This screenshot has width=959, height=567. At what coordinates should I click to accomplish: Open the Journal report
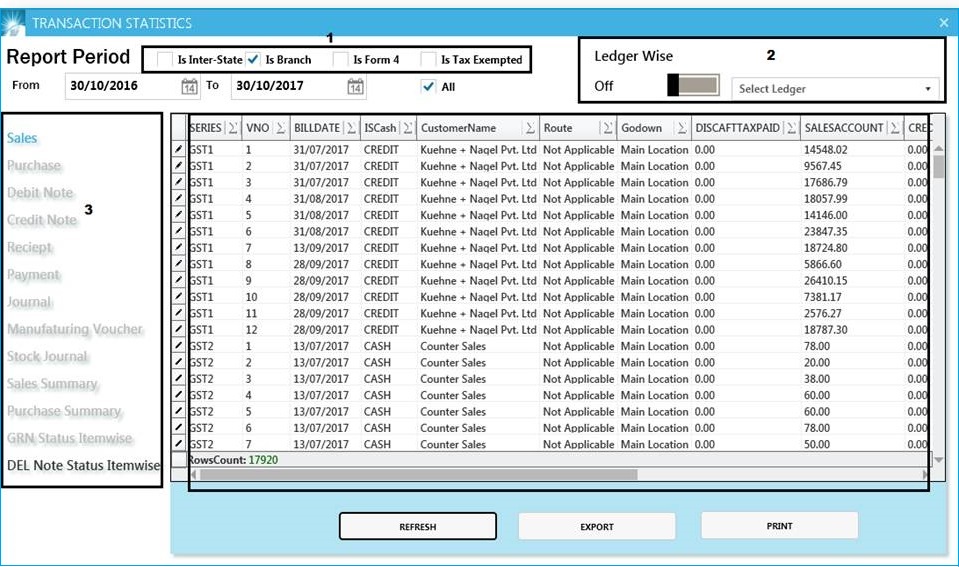pos(29,302)
